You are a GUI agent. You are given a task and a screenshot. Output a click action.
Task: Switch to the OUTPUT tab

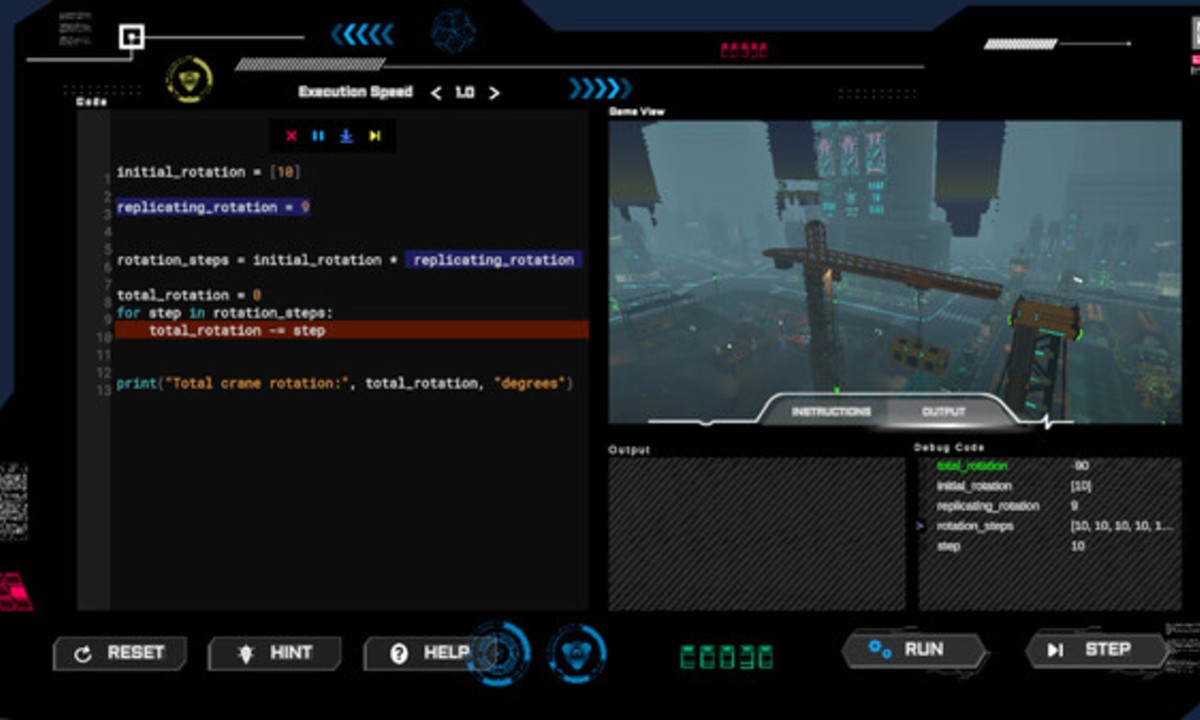(943, 412)
